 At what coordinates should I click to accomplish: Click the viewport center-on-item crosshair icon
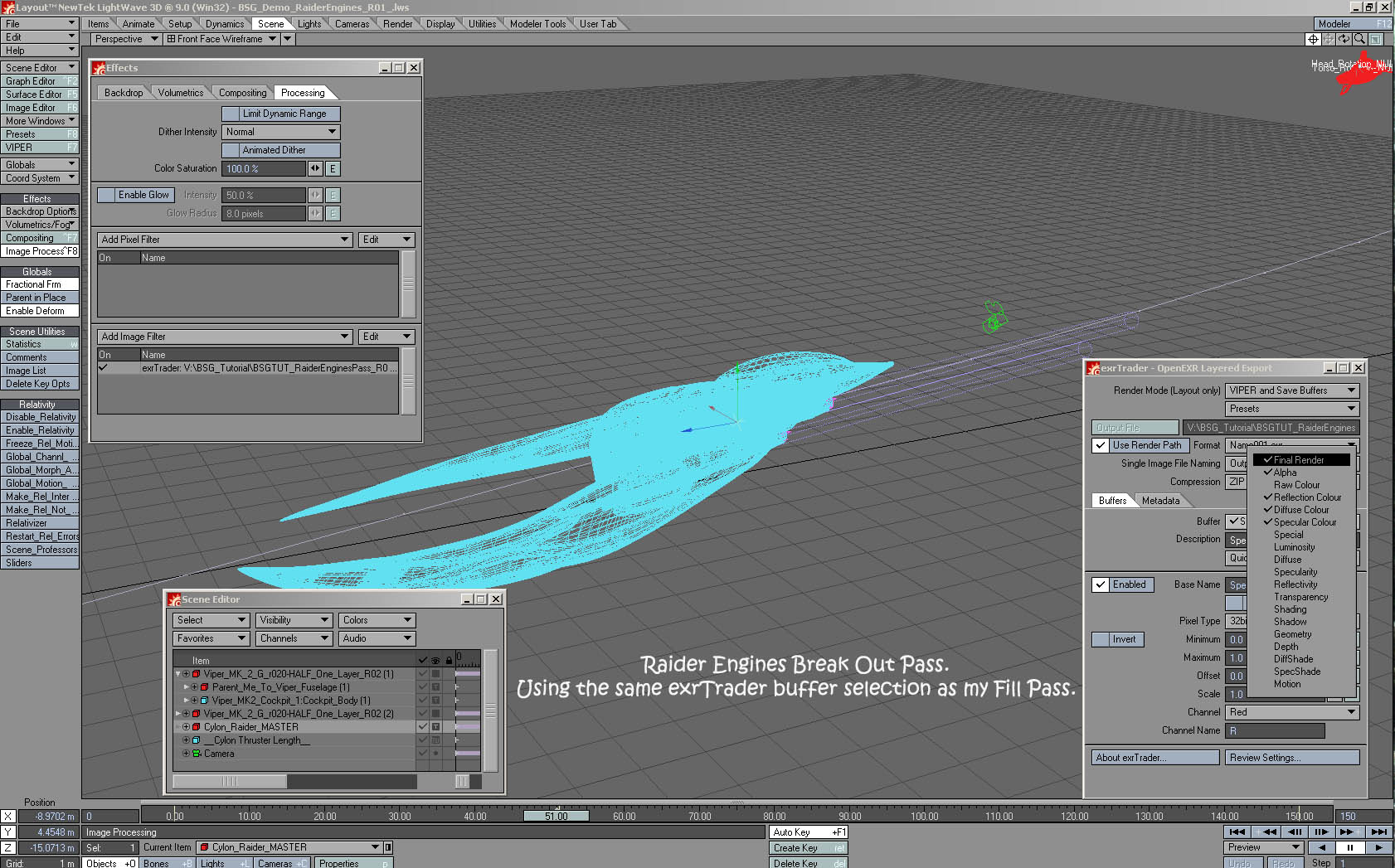pos(1313,39)
